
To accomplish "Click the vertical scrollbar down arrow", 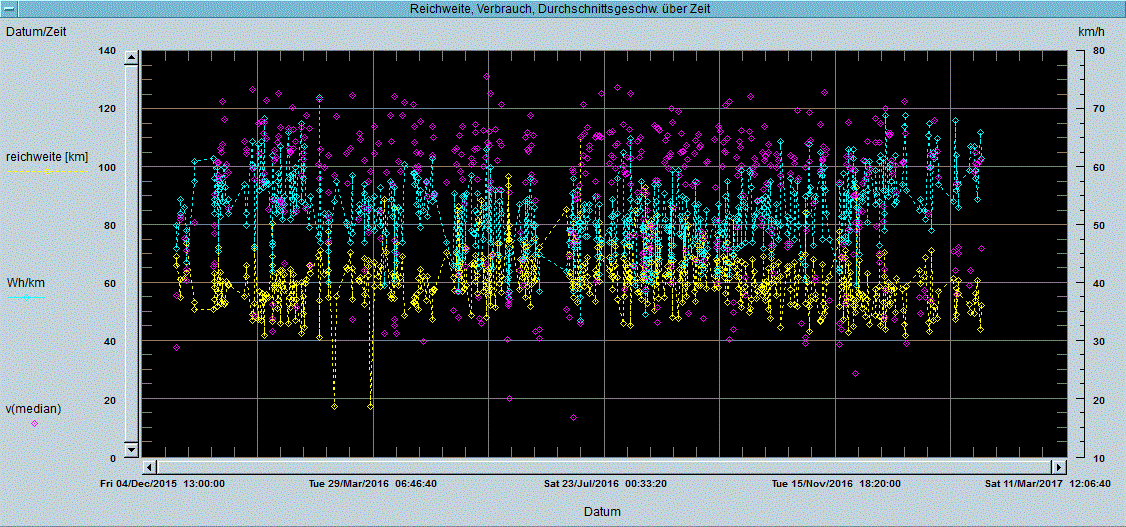I will point(130,448).
